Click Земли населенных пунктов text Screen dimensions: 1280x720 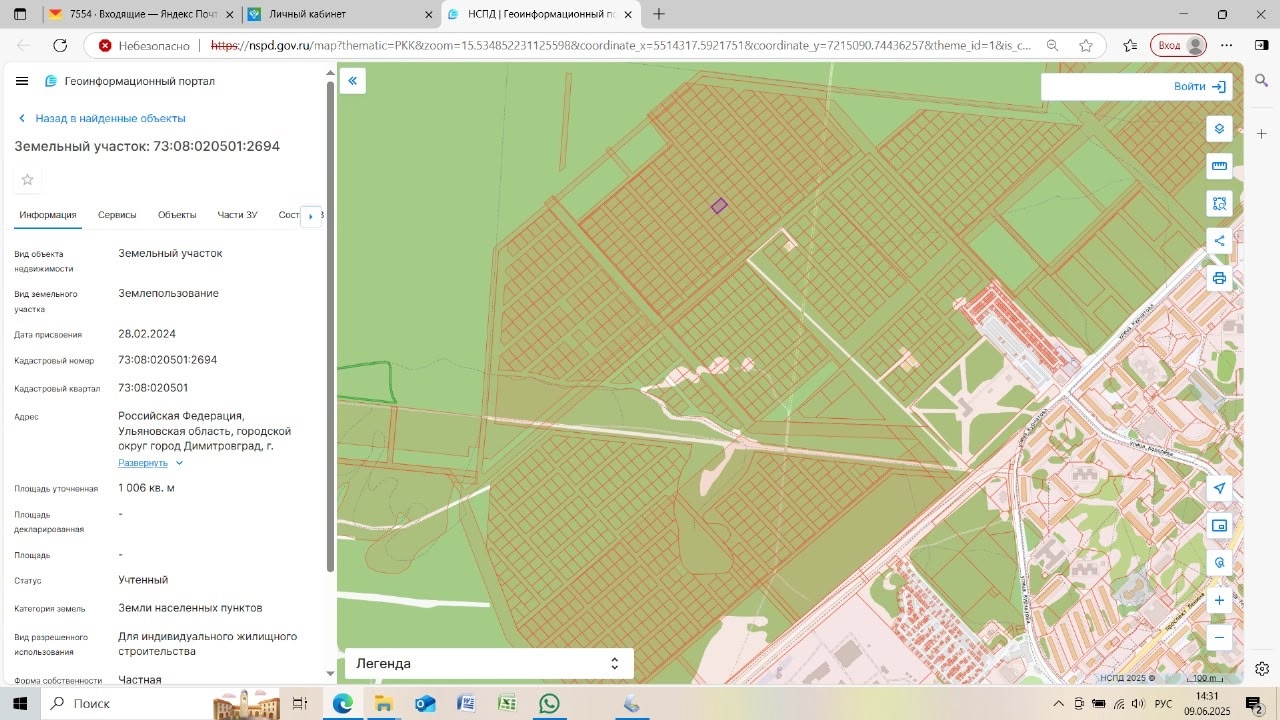coord(190,608)
